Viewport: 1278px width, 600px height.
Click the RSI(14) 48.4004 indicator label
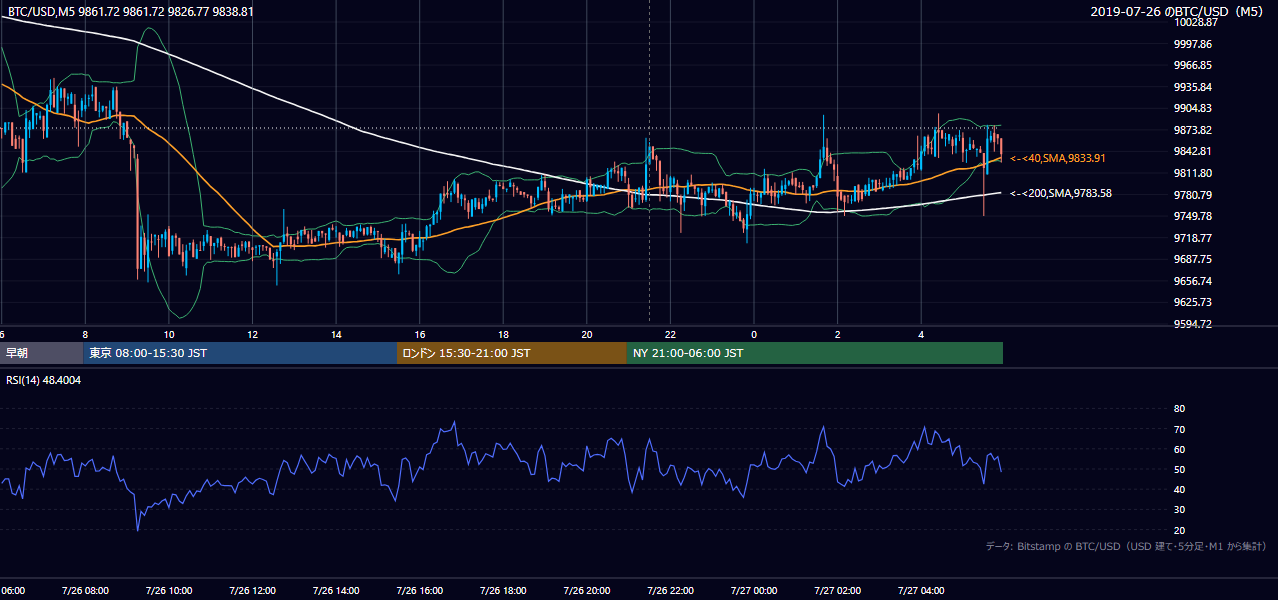44,380
